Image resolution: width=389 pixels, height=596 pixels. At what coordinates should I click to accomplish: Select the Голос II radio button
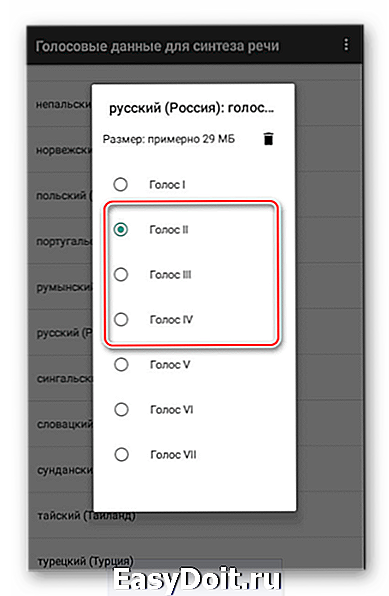coord(121,230)
